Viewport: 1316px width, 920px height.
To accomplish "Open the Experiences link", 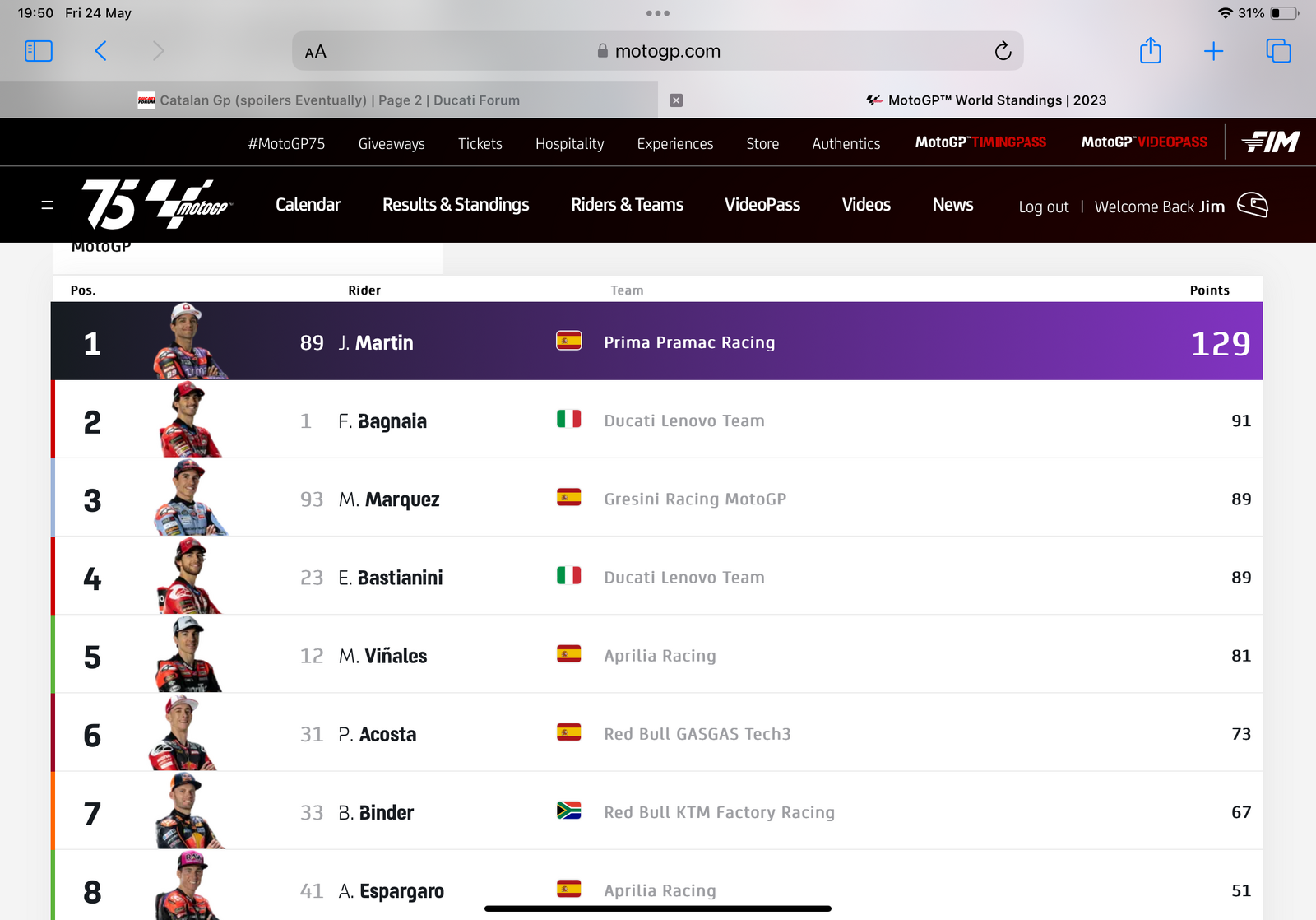I will pyautogui.click(x=675, y=144).
